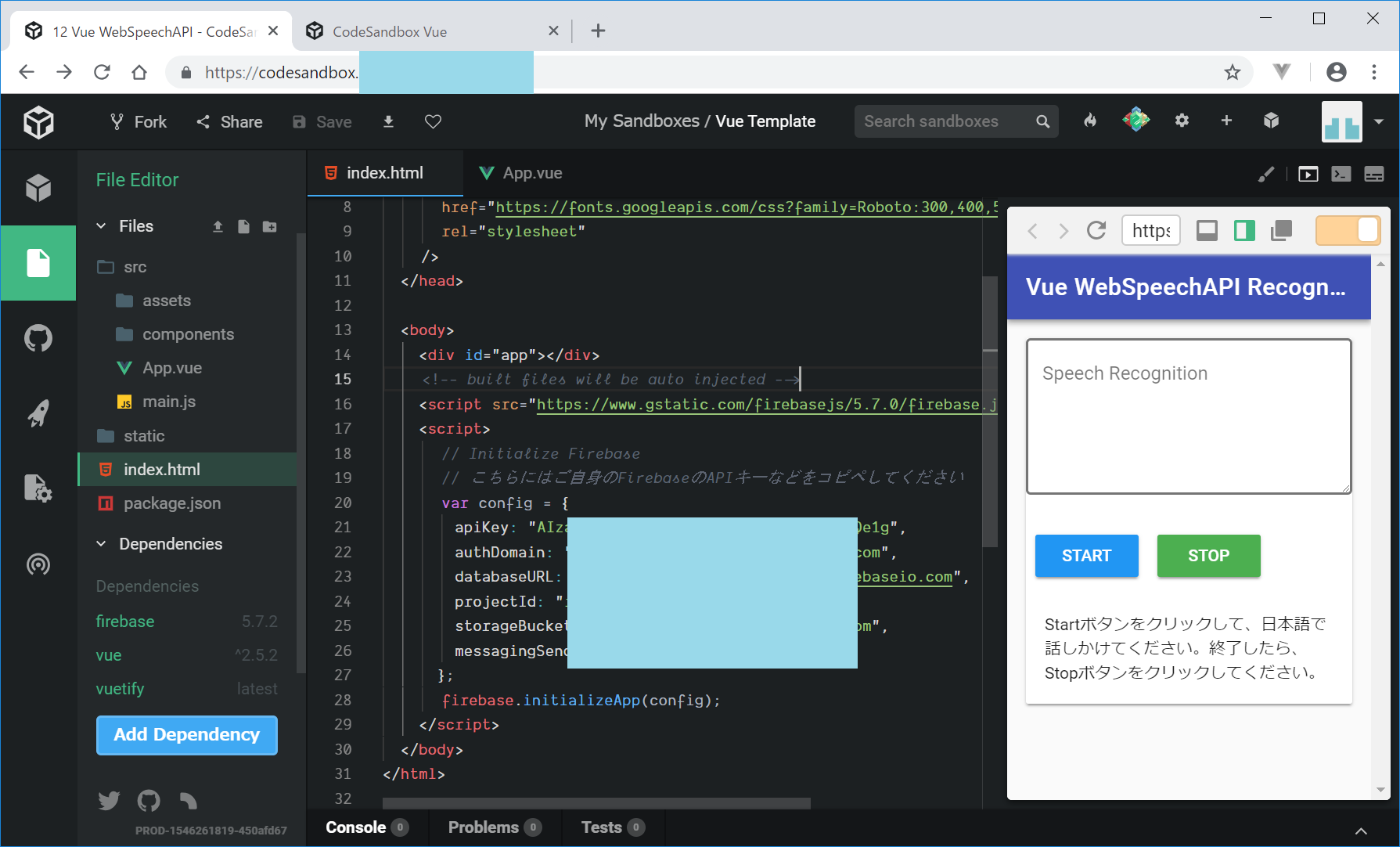The width and height of the screenshot is (1400, 847).
Task: Expand the src folder
Action: 187,267
